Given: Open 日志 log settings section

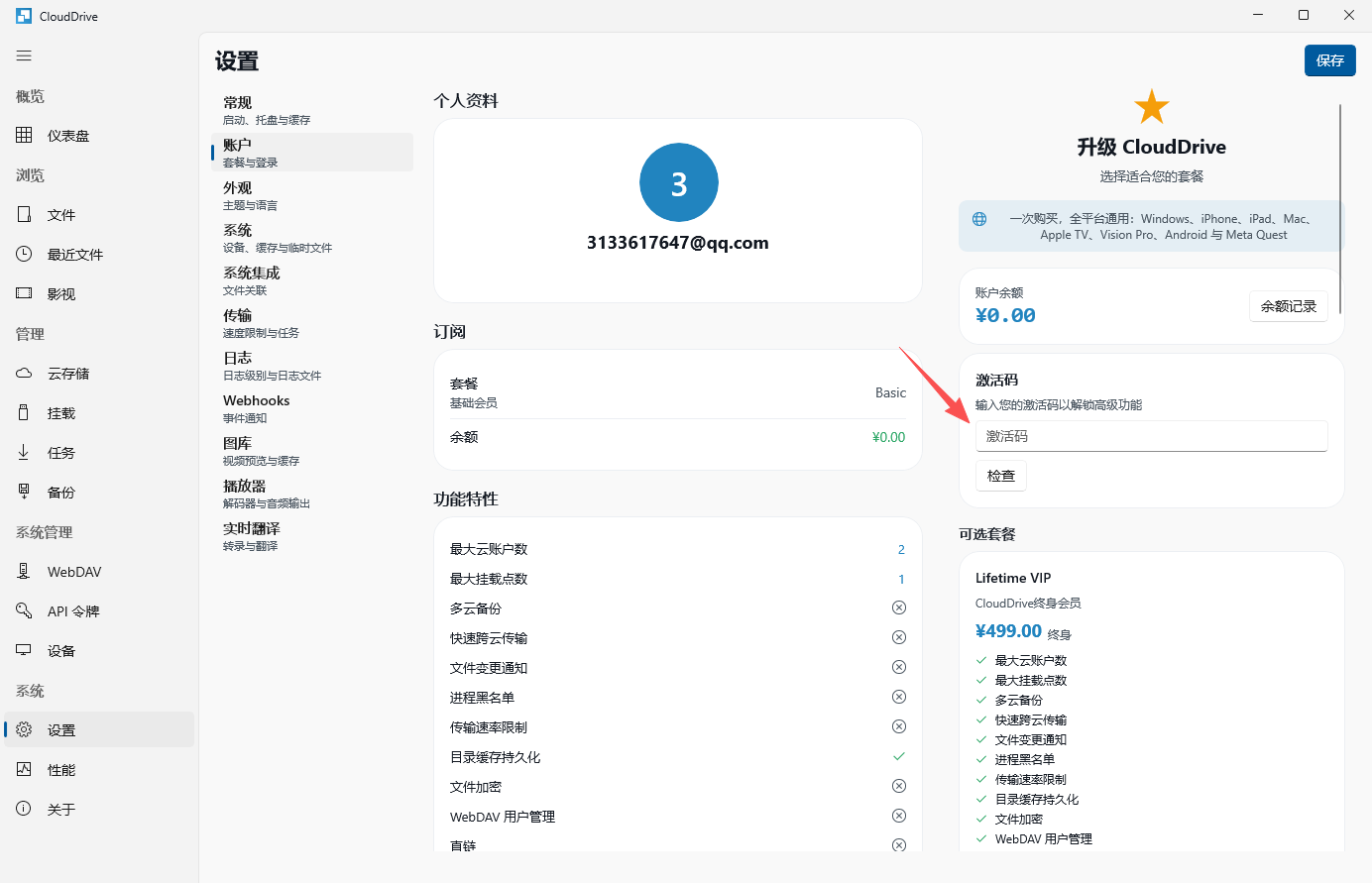Looking at the screenshot, I should [312, 366].
